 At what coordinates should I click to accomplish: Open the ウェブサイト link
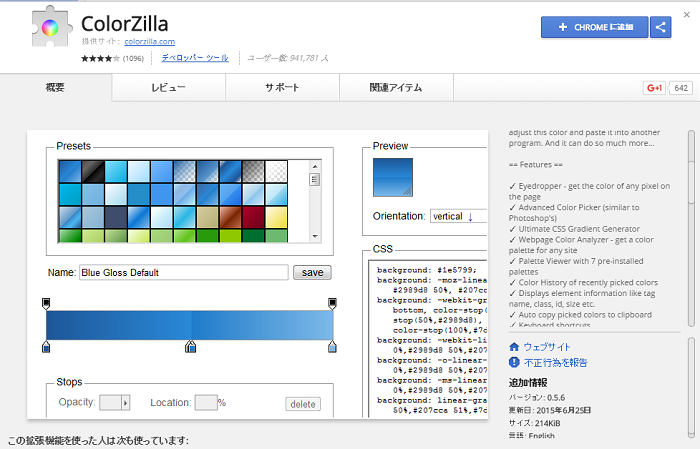tap(547, 347)
